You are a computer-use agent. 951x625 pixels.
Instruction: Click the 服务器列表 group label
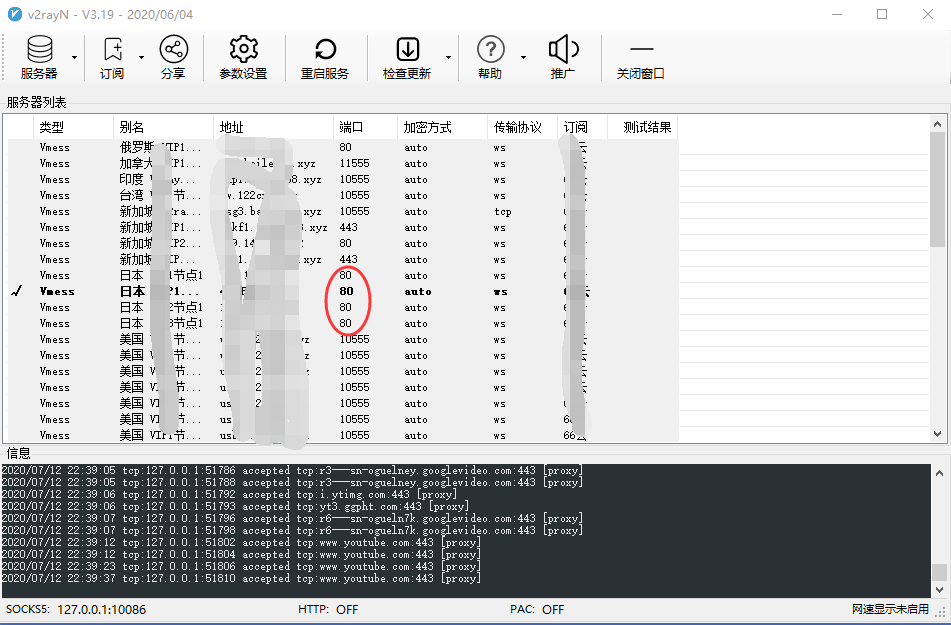[x=36, y=102]
